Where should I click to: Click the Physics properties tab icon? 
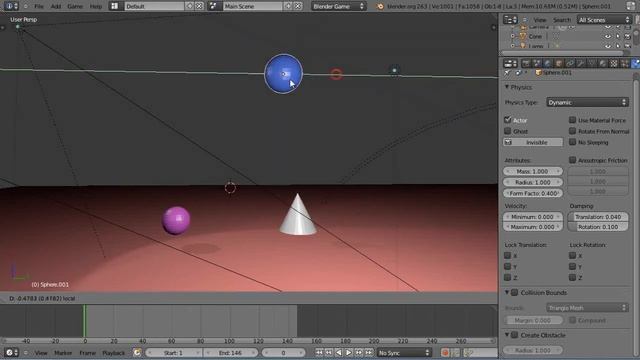[x=635, y=63]
